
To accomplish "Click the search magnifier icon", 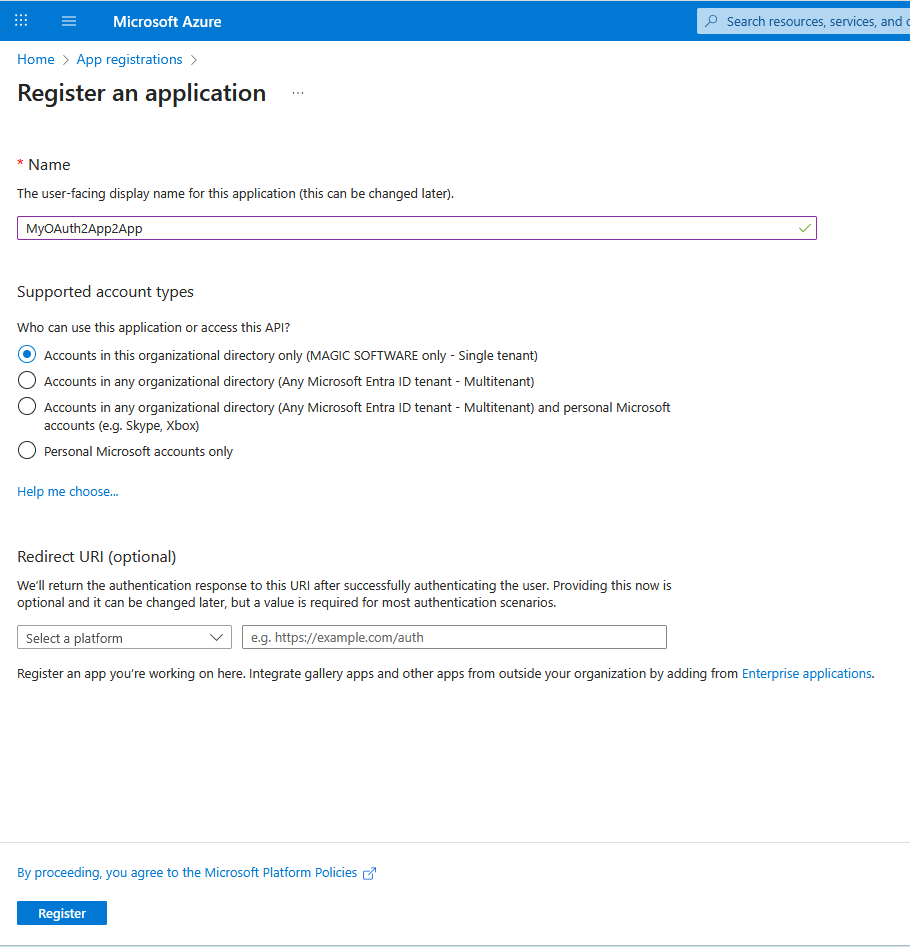I will pos(712,21).
